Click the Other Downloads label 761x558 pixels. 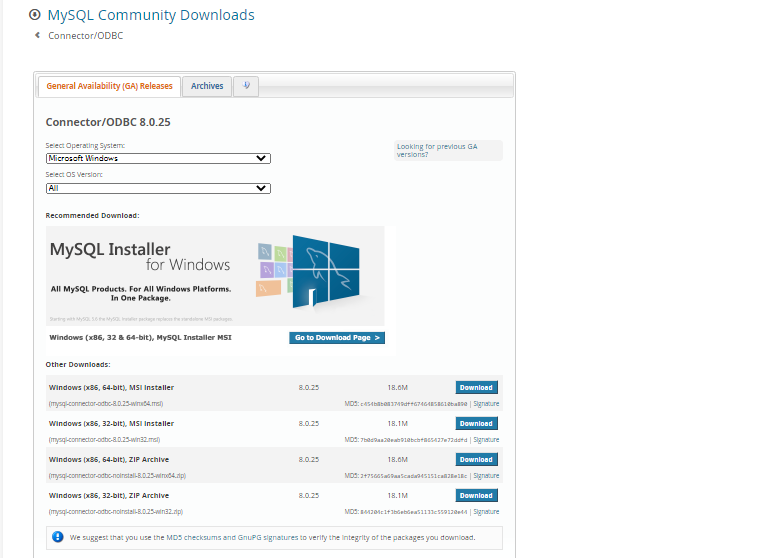78,364
